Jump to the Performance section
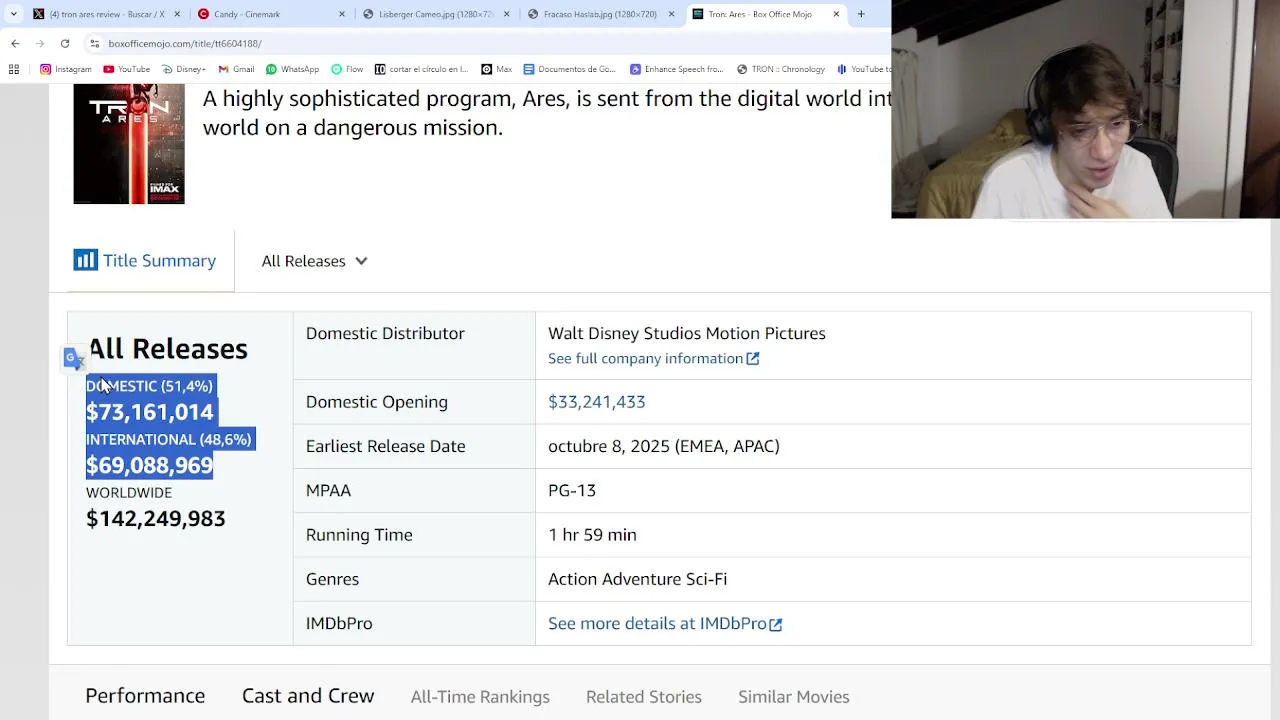Image resolution: width=1280 pixels, height=720 pixels. coord(145,696)
